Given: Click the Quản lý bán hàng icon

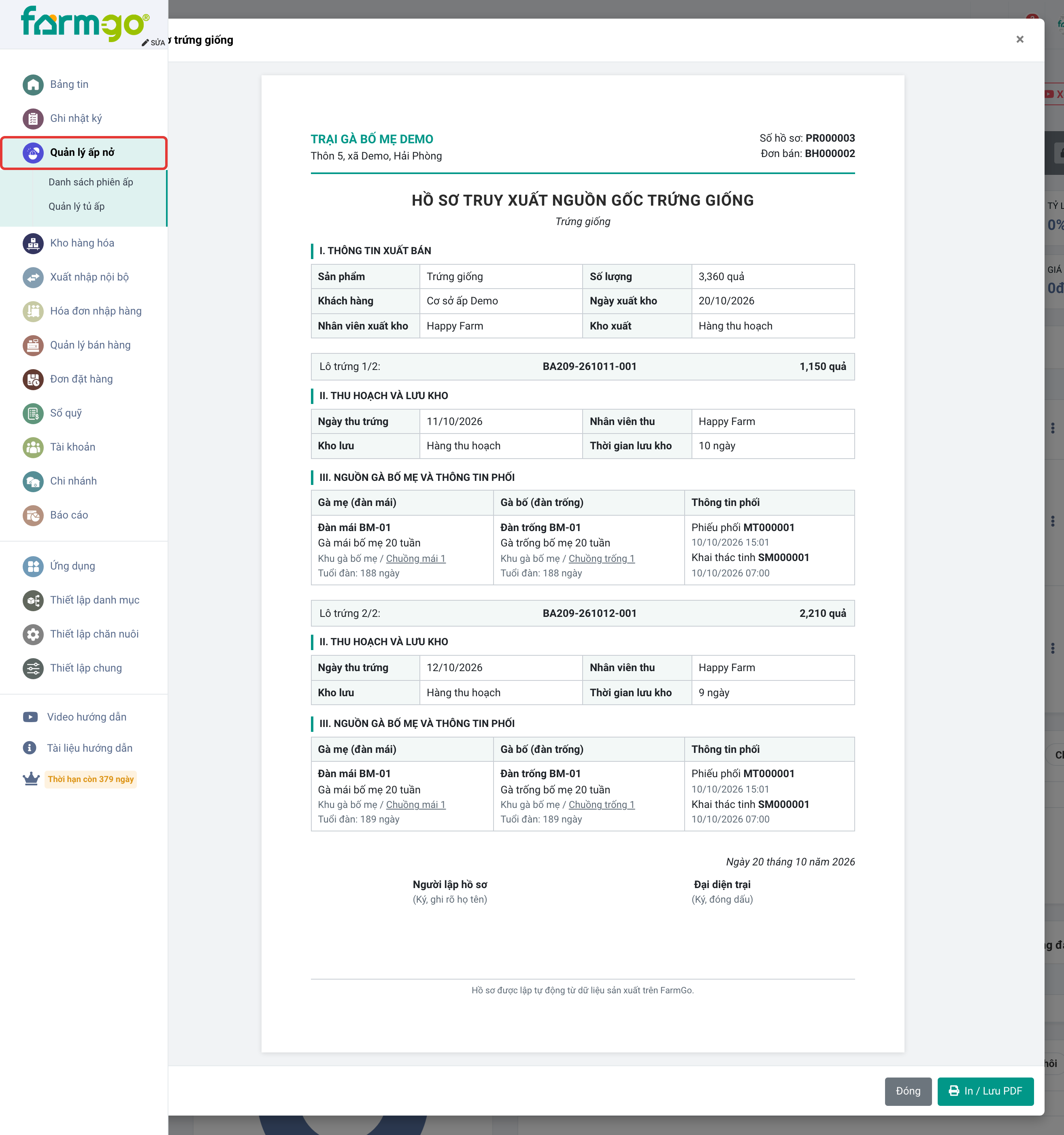Looking at the screenshot, I should coord(33,345).
